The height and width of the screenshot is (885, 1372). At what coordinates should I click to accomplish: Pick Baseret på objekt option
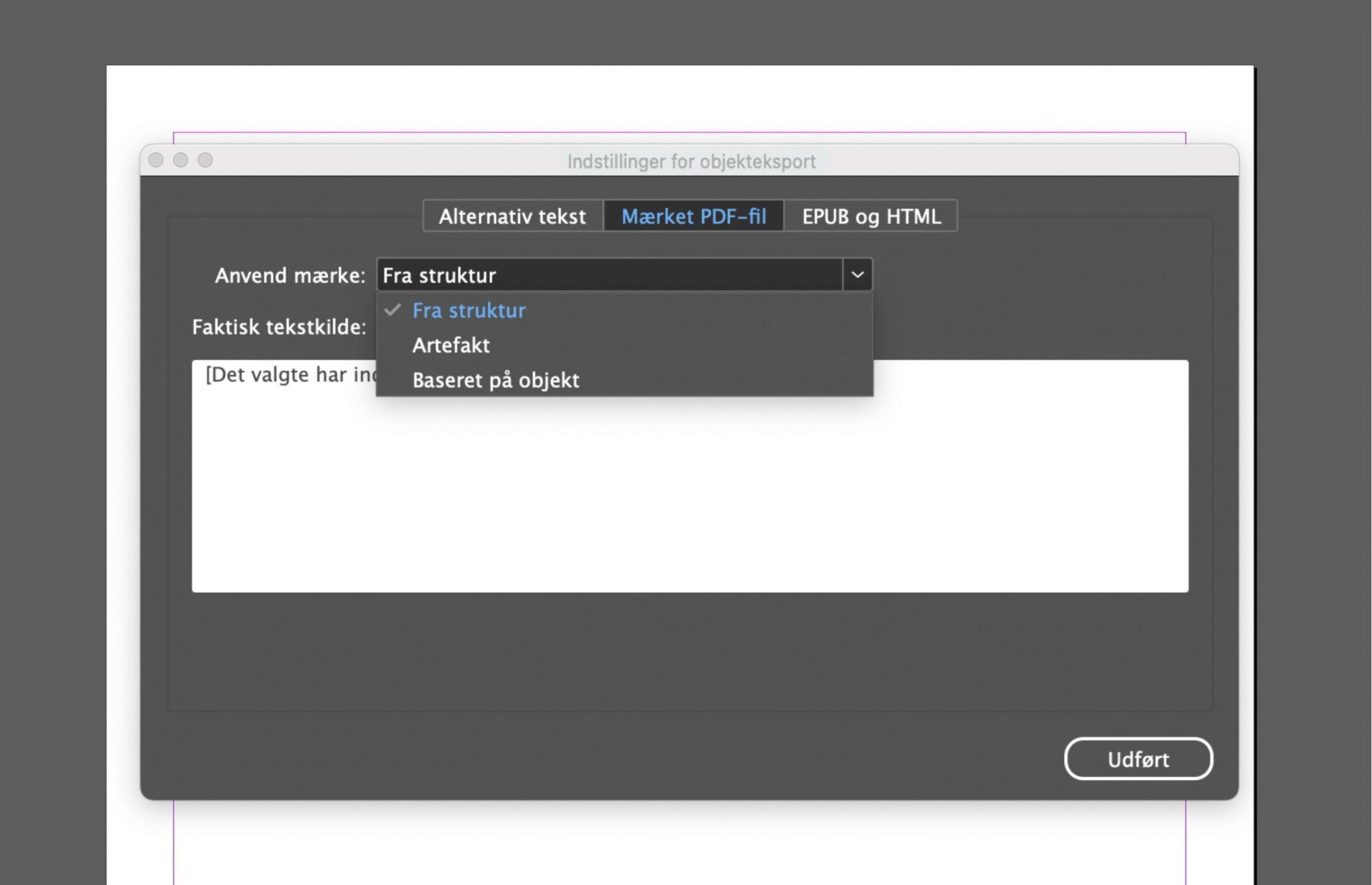point(495,380)
